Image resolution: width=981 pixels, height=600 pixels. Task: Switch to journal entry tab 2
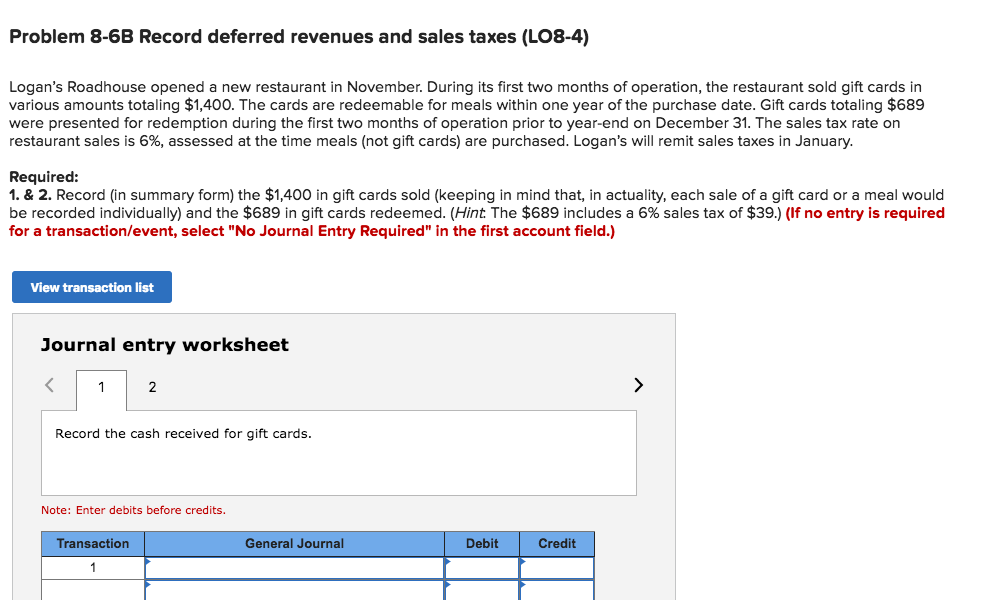[152, 387]
